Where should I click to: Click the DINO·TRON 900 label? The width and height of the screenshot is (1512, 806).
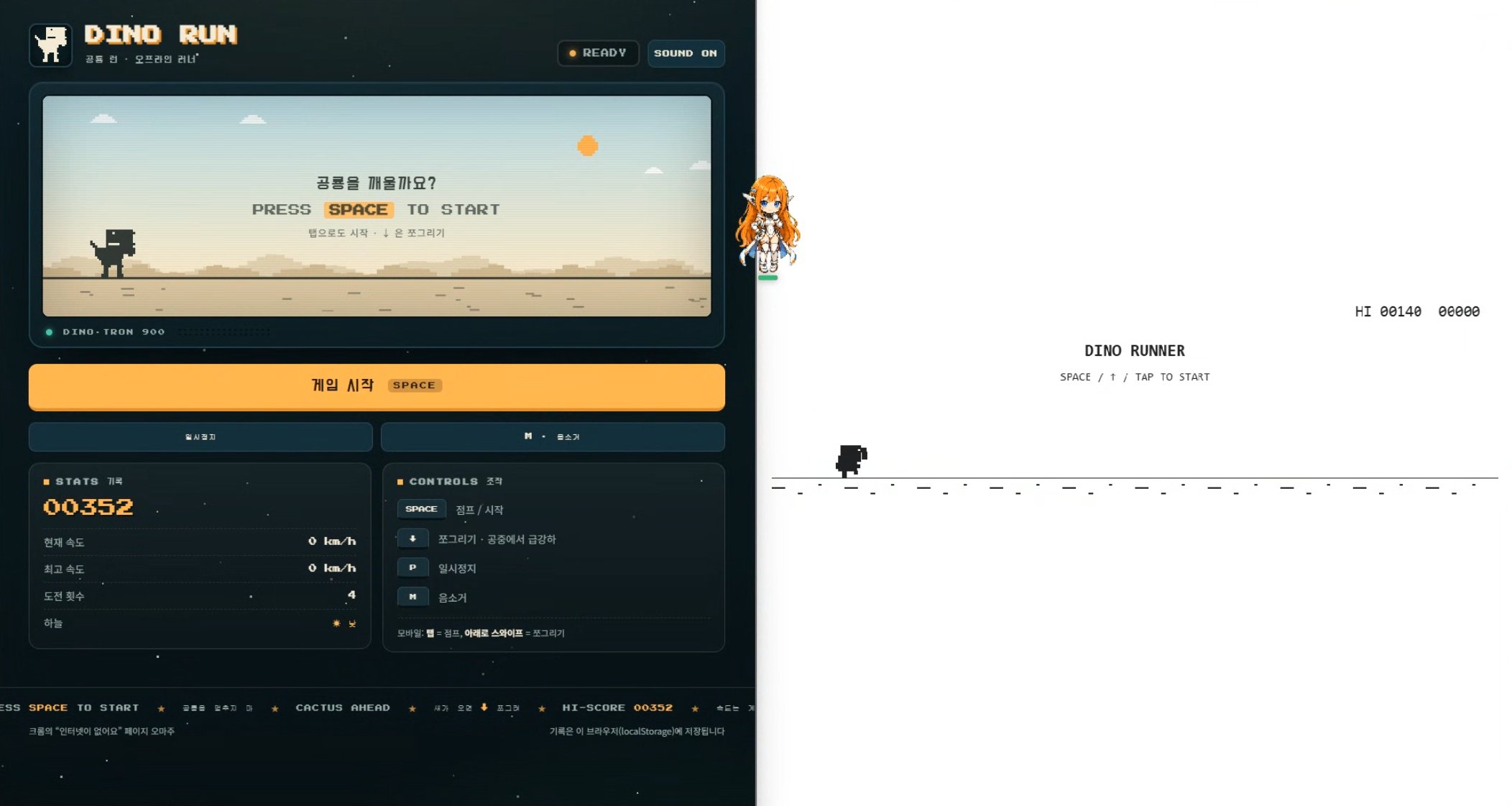114,331
